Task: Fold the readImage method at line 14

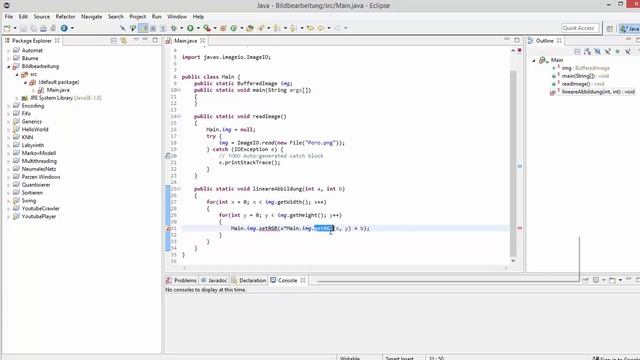Action: [179, 117]
